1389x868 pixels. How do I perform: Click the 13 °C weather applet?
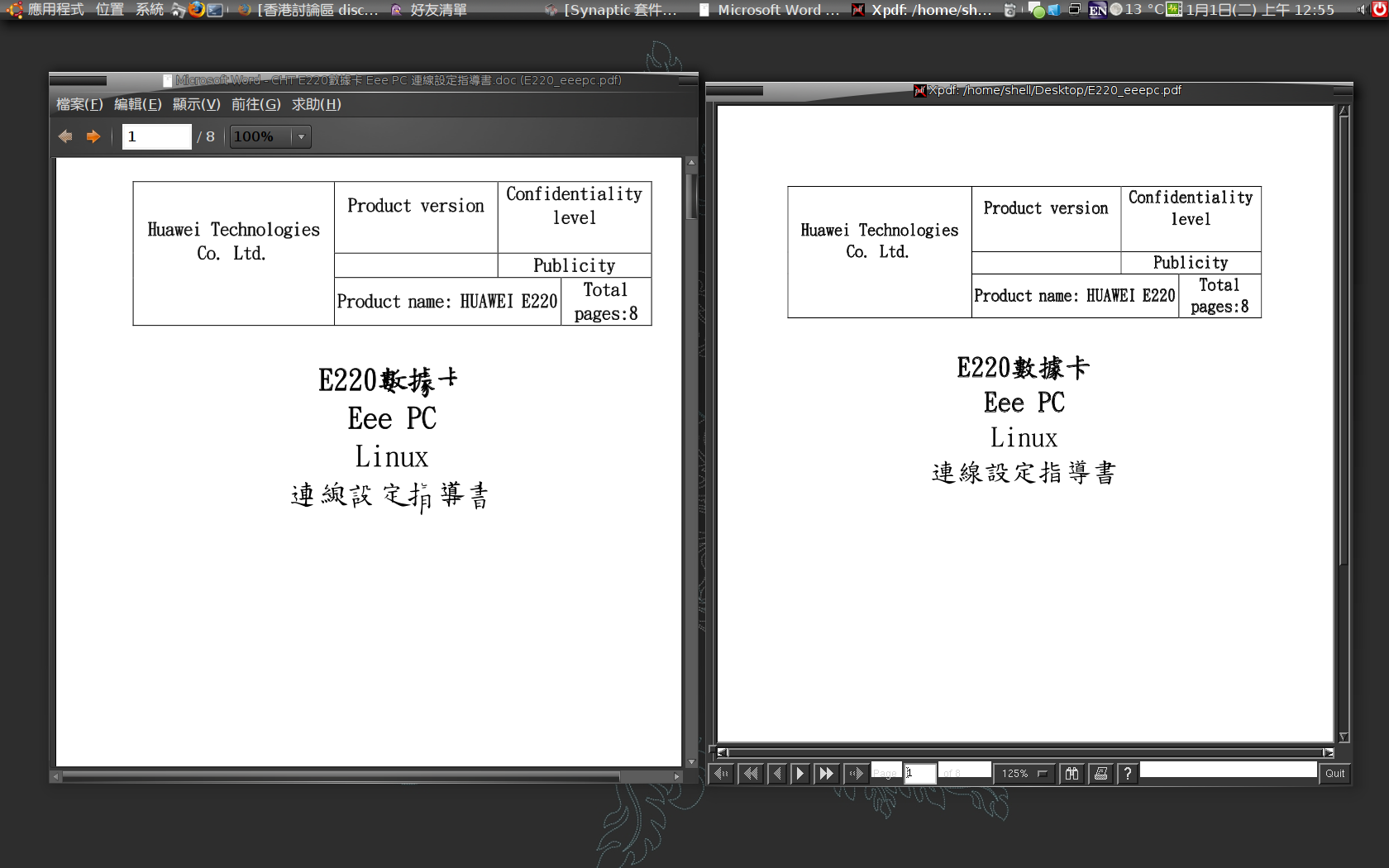1137,9
